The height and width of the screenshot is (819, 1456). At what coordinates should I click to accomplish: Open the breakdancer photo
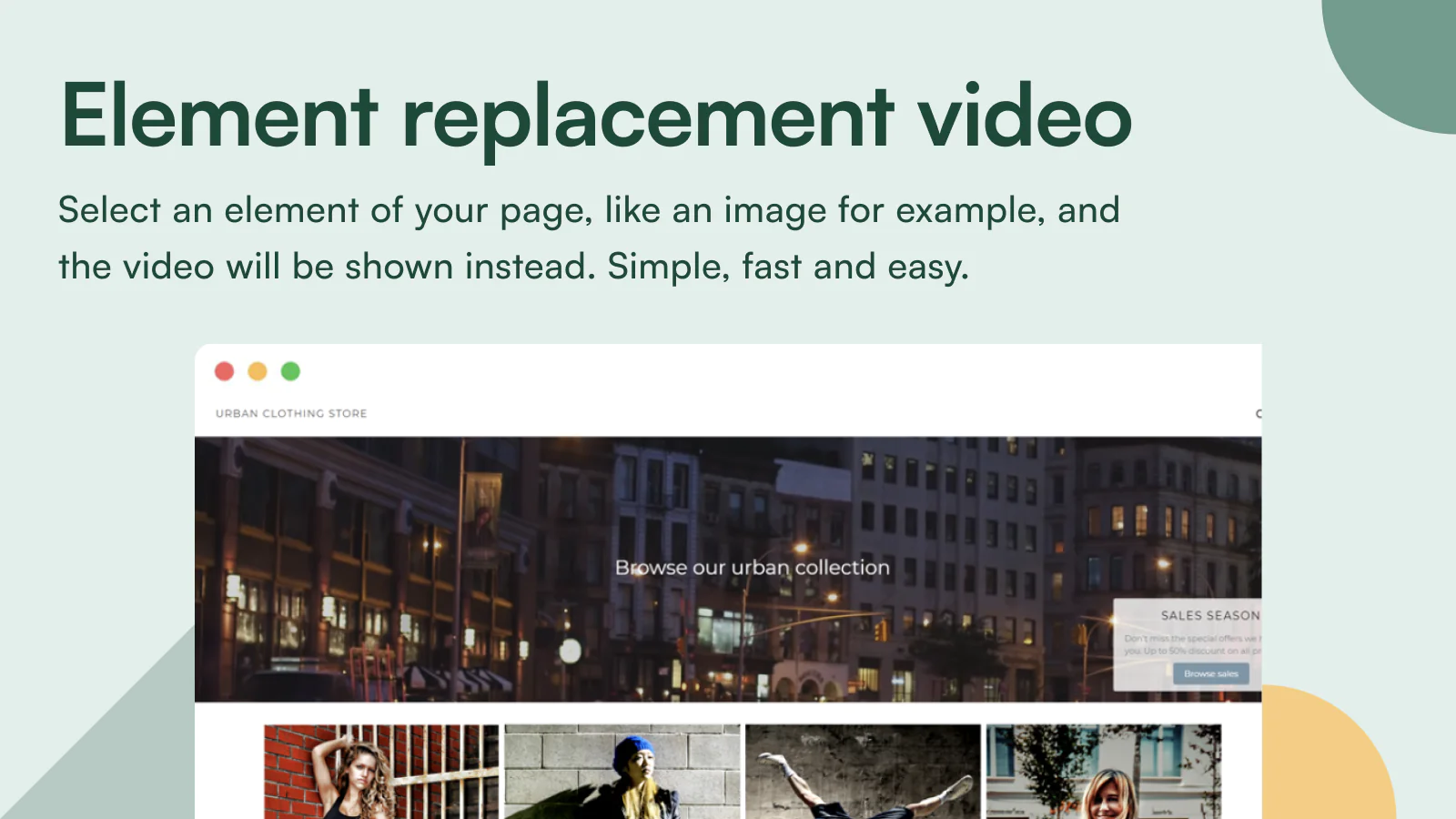tap(863, 772)
